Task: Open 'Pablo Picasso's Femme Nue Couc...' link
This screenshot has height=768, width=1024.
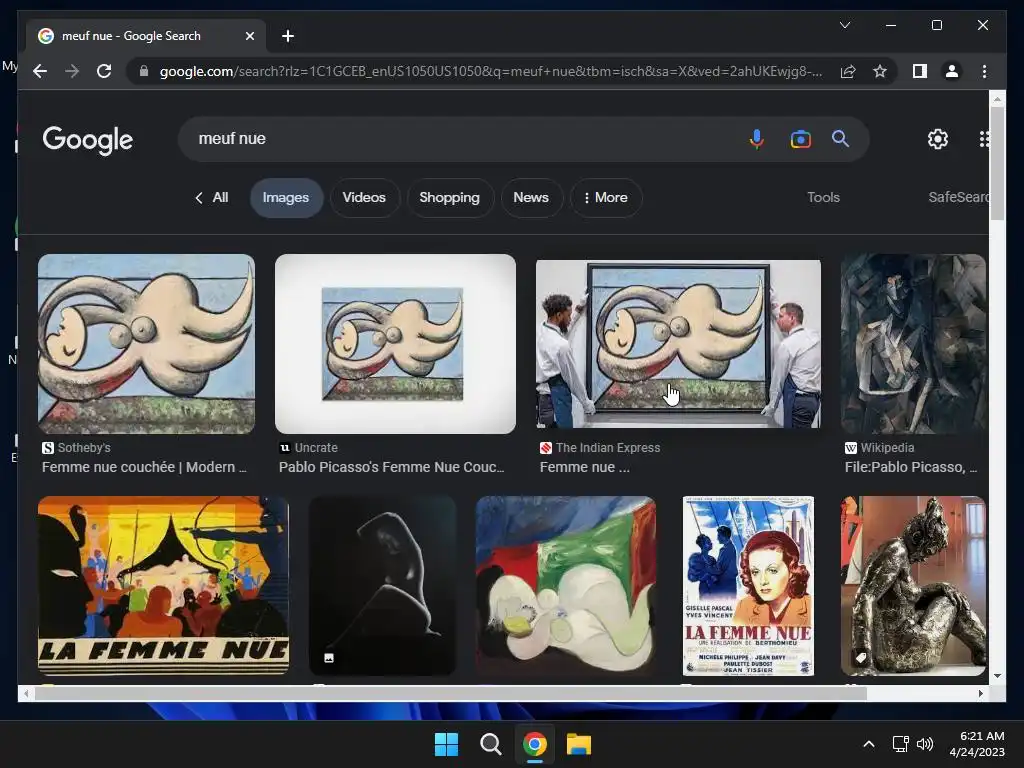Action: click(x=391, y=467)
